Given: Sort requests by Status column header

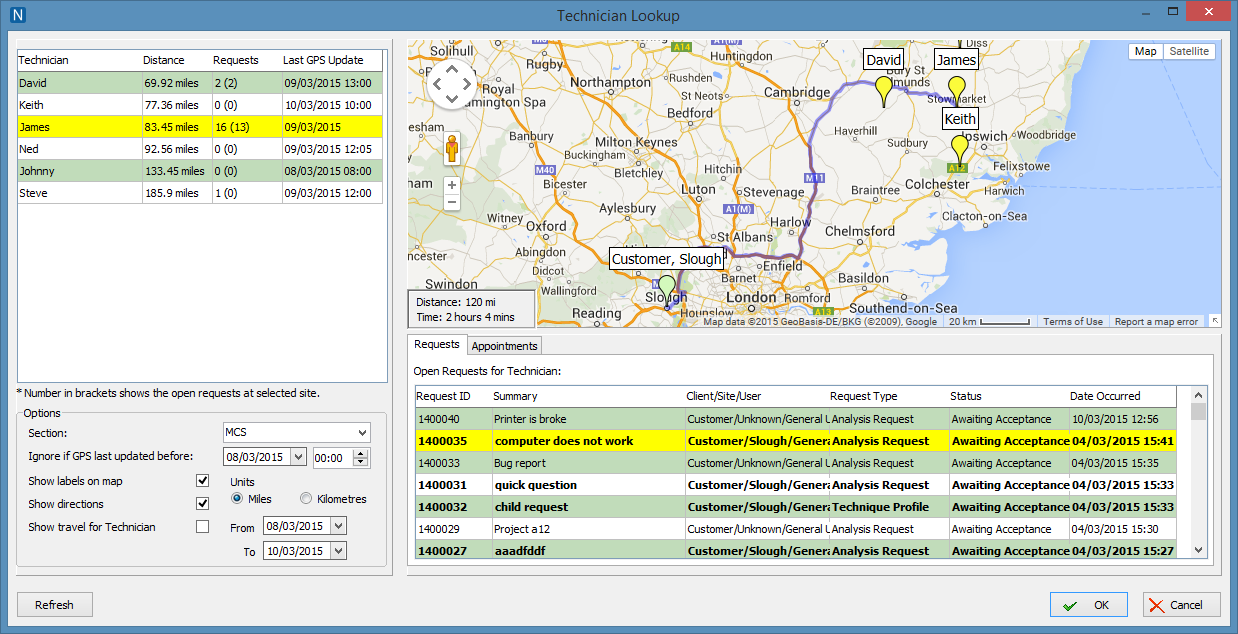Looking at the screenshot, I should point(1008,396).
